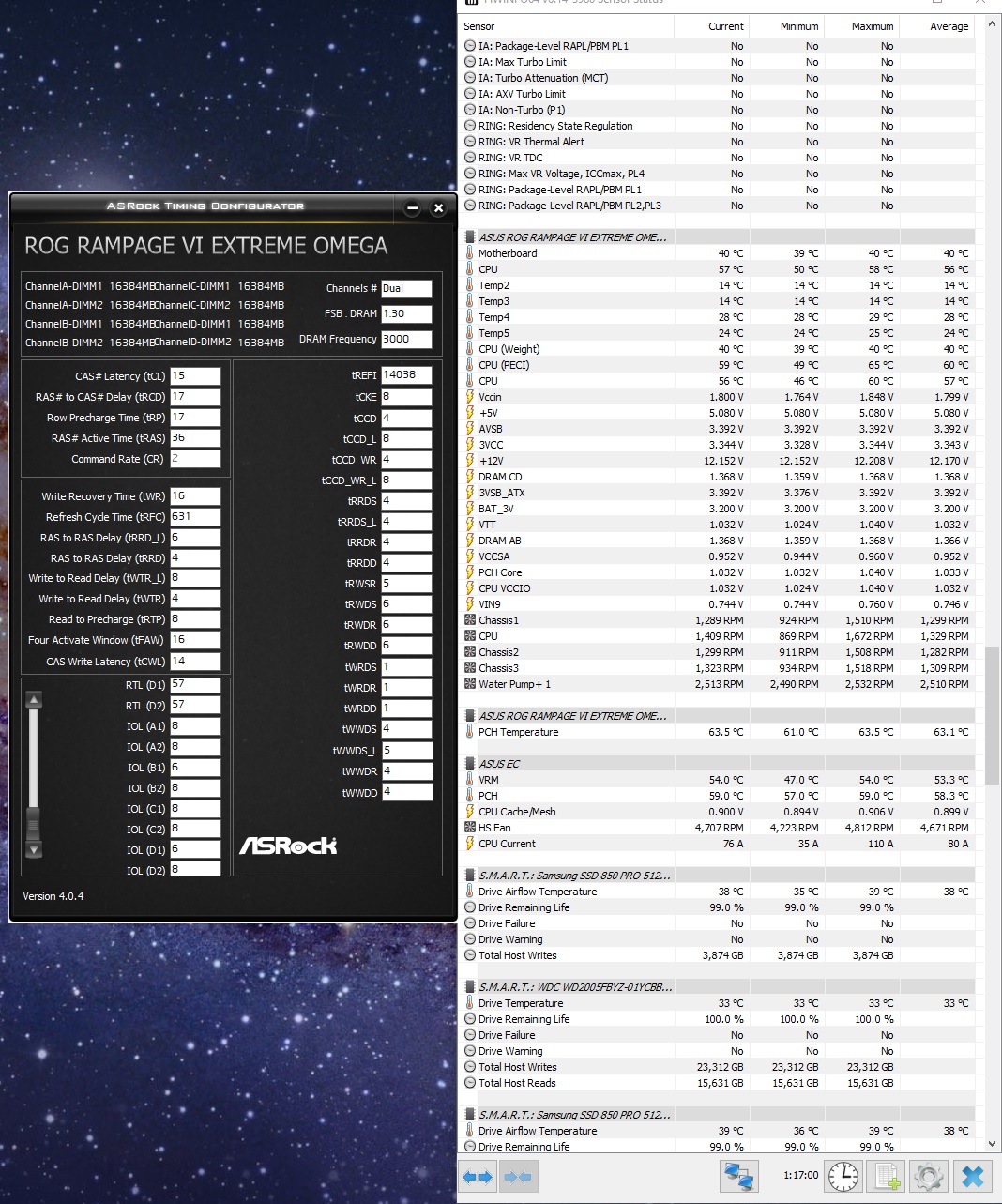Minimize the ASRock Timing Configurator window
1002x1204 pixels.
pos(412,208)
